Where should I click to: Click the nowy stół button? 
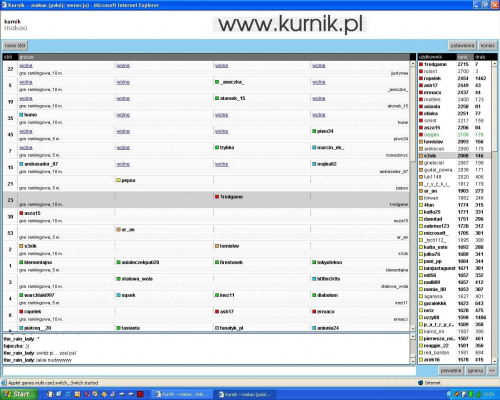point(15,45)
